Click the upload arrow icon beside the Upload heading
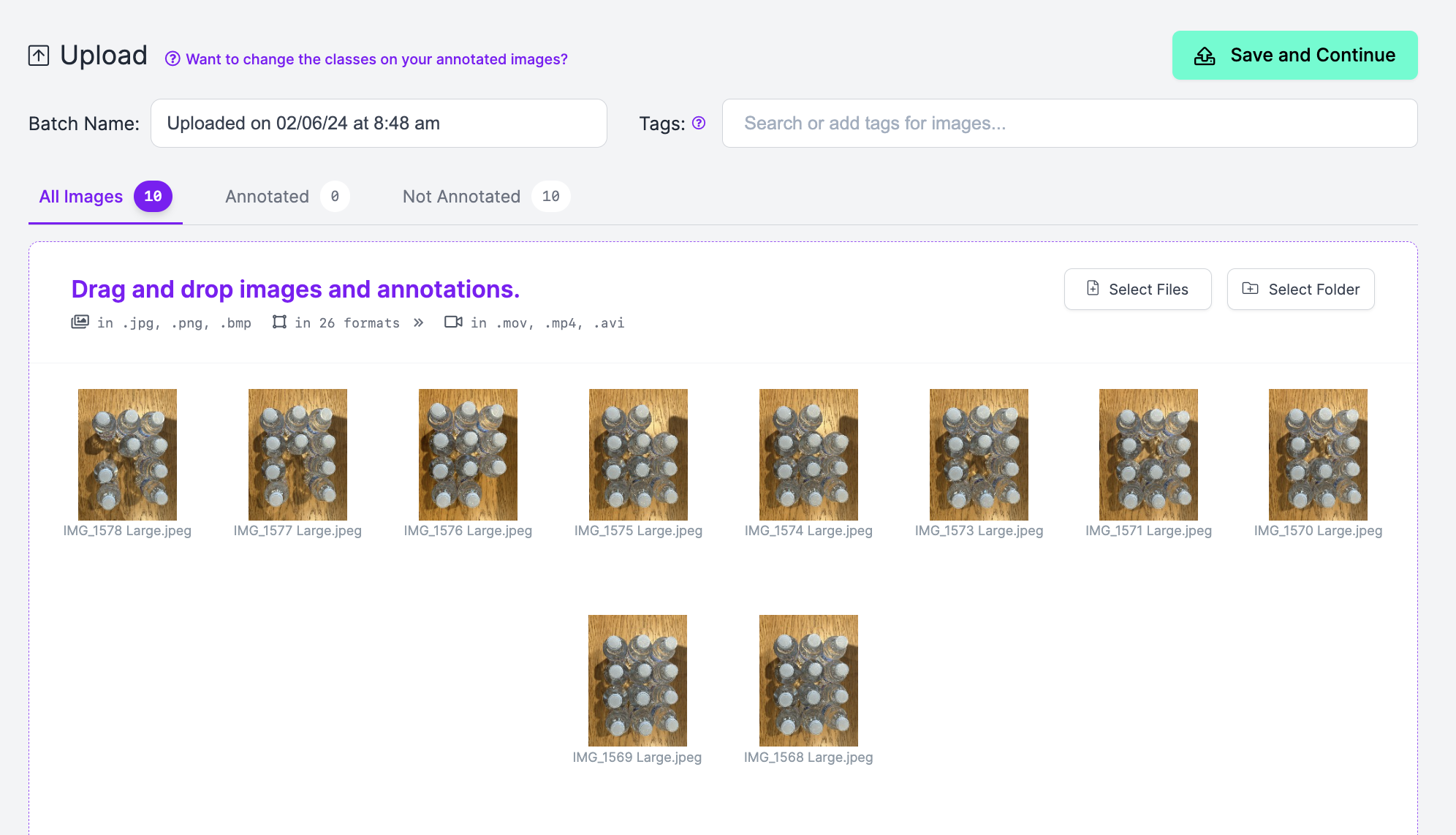 point(39,54)
